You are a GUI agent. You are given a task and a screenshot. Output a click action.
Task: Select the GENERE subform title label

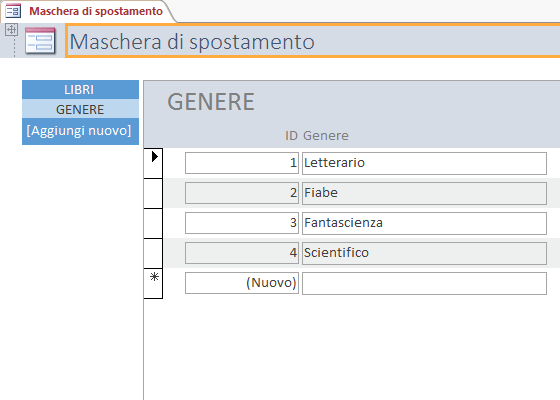[211, 102]
